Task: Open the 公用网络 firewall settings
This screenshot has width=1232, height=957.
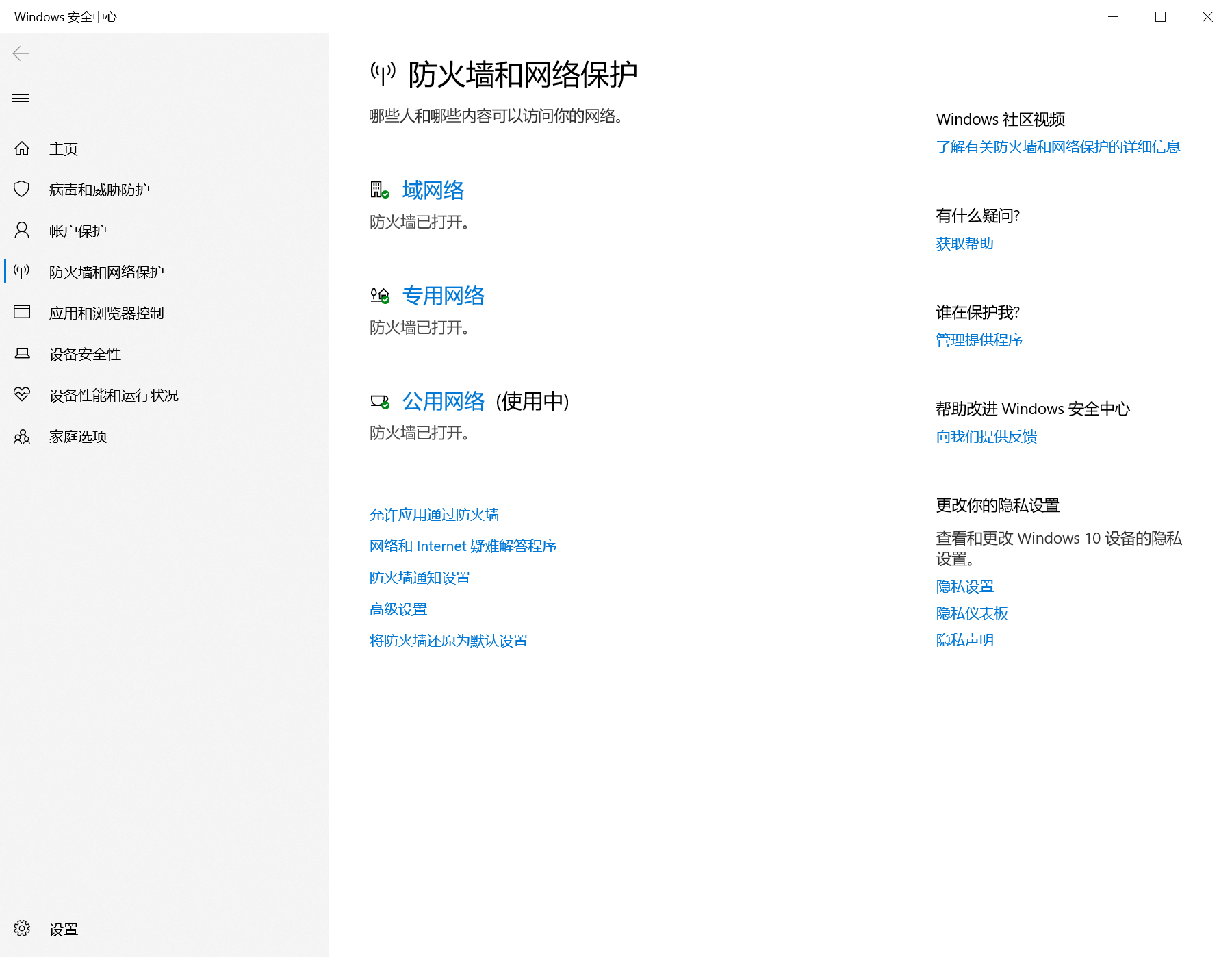Action: (443, 401)
